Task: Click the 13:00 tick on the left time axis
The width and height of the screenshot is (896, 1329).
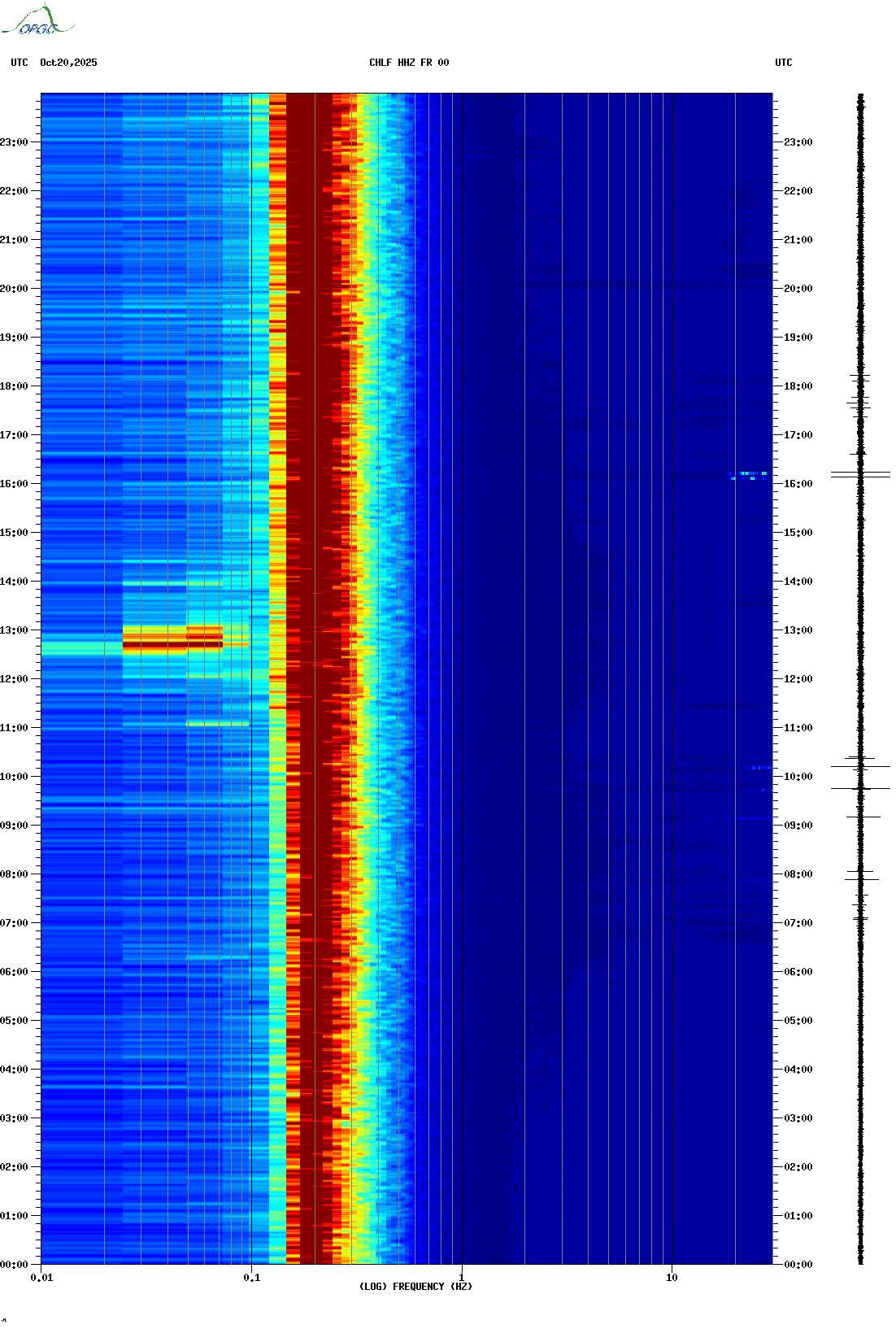Action: (x=15, y=630)
